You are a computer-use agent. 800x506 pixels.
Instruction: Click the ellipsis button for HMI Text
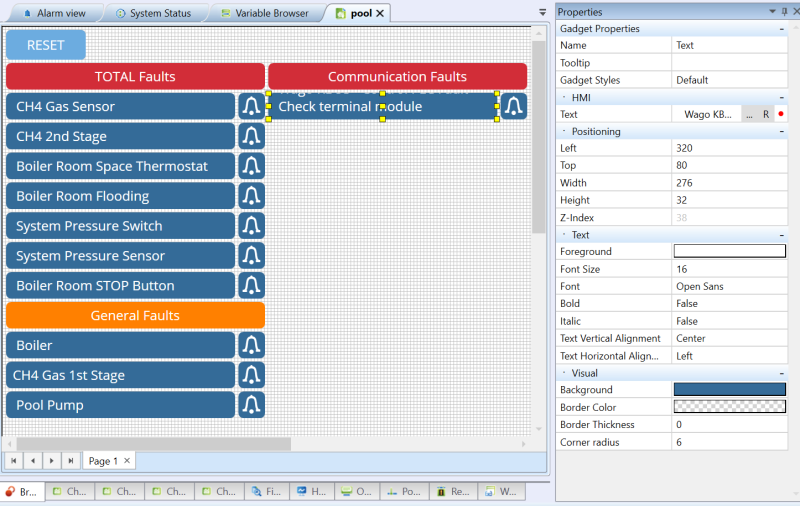pyautogui.click(x=749, y=114)
